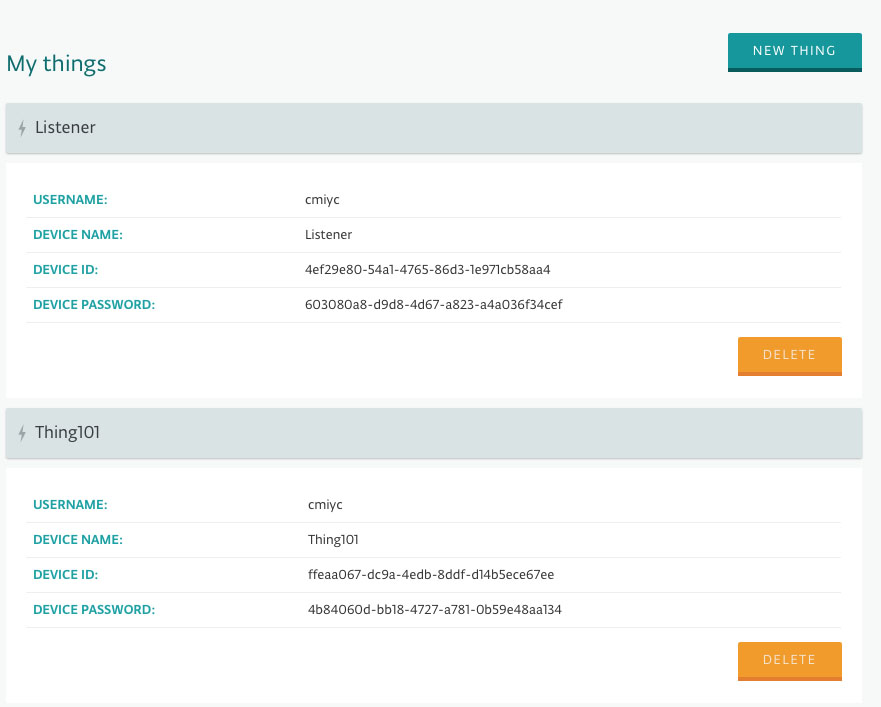Click the lightning bolt icon beside Listener
The image size is (881, 707).
point(22,128)
